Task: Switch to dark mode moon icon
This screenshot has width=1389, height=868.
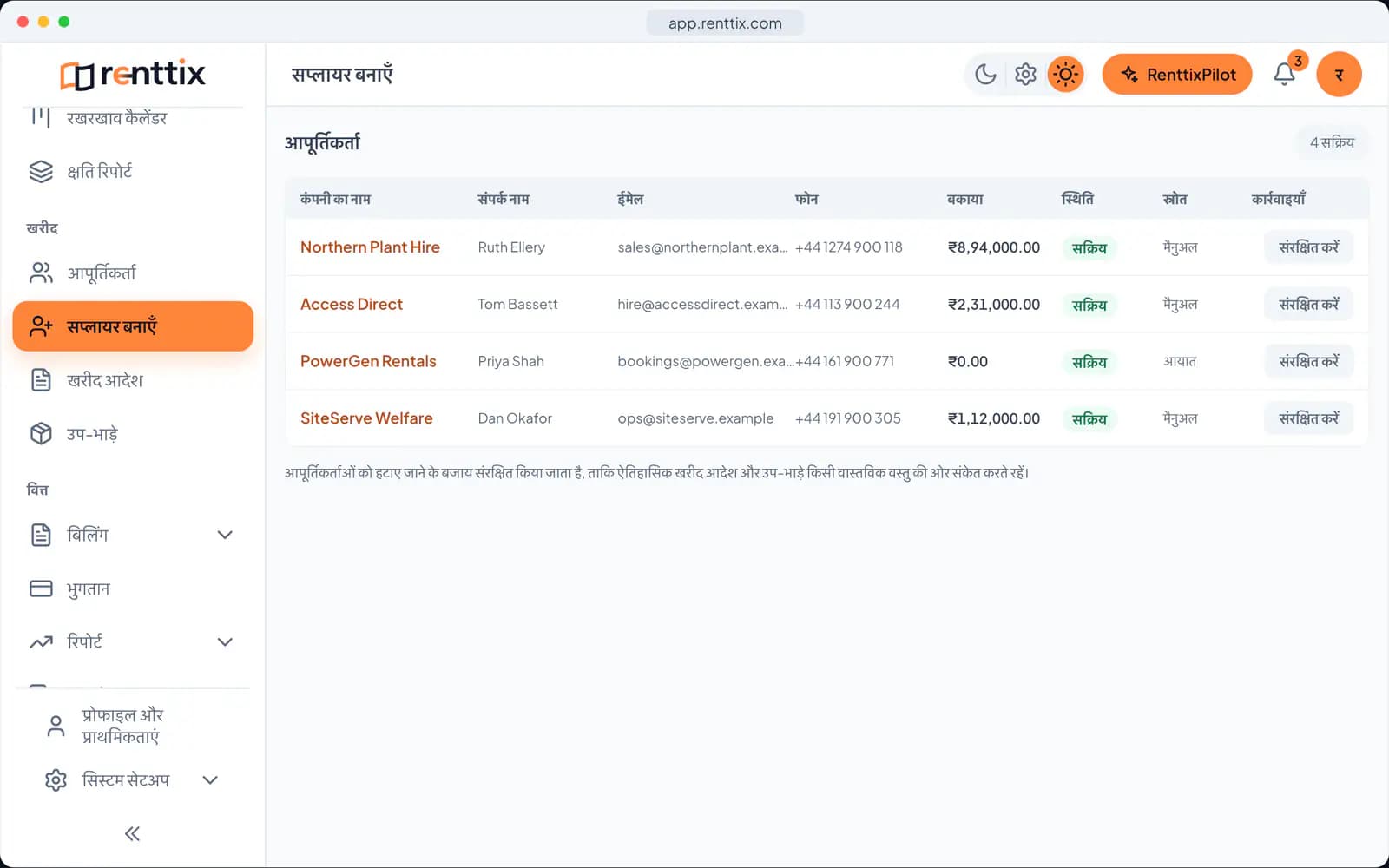Action: tap(985, 75)
